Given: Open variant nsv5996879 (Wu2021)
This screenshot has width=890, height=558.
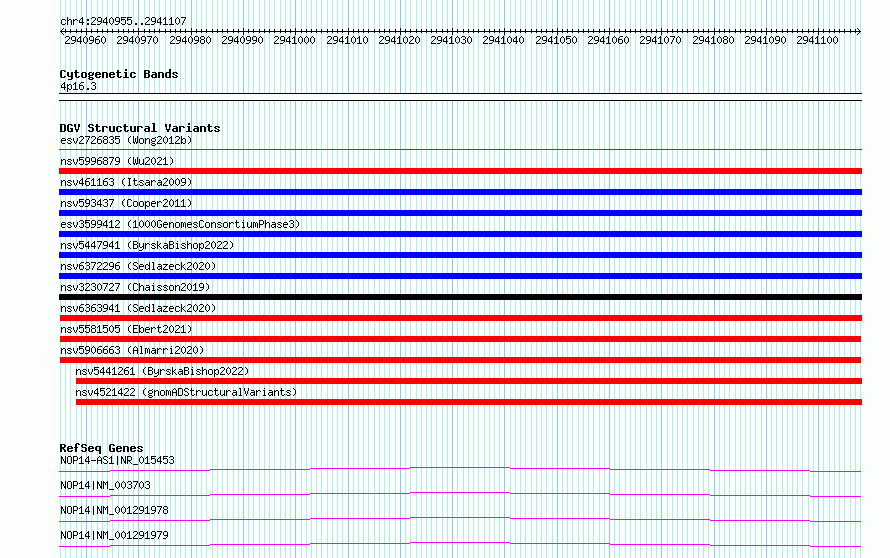Looking at the screenshot, I should (117, 161).
